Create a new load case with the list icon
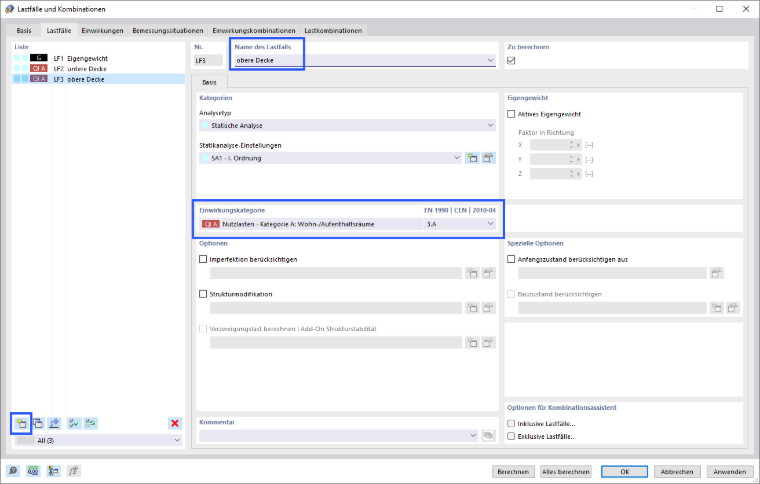The width and height of the screenshot is (760, 484). [x=21, y=423]
